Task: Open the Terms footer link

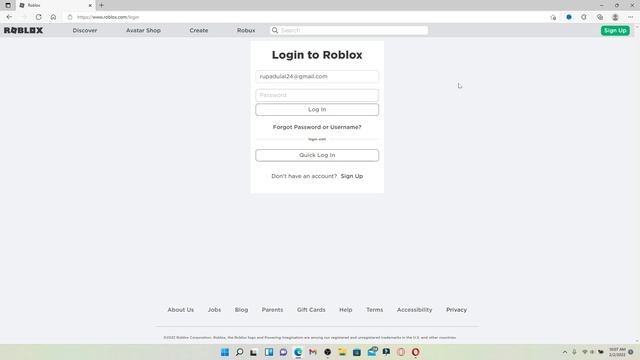Action: coord(374,310)
